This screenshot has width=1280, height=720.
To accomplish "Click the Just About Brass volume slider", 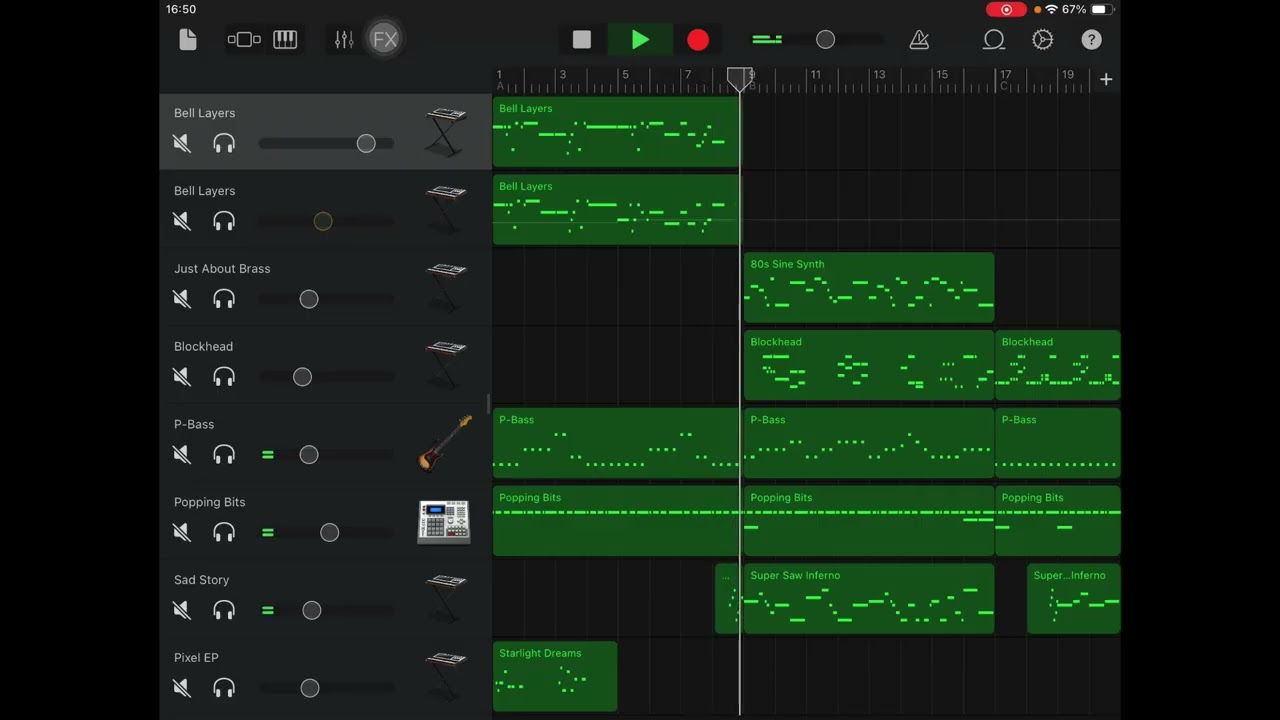I will [309, 299].
